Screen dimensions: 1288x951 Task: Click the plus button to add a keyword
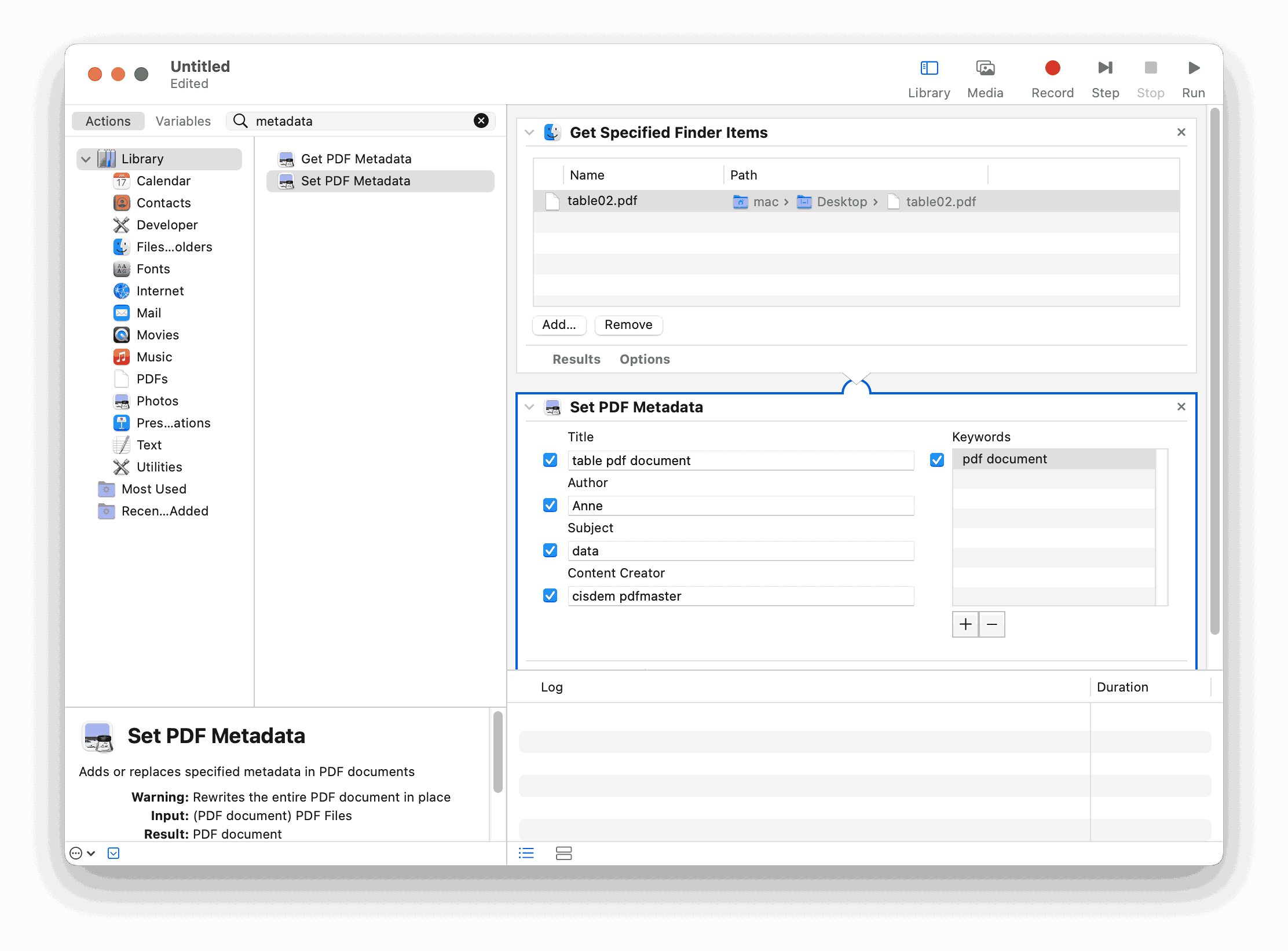pos(965,624)
